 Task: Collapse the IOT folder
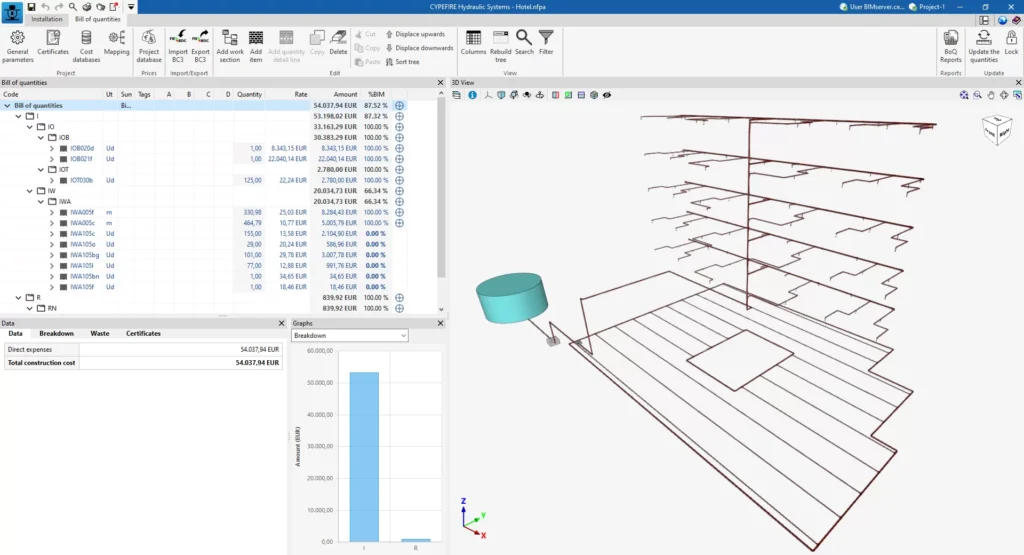[40, 170]
